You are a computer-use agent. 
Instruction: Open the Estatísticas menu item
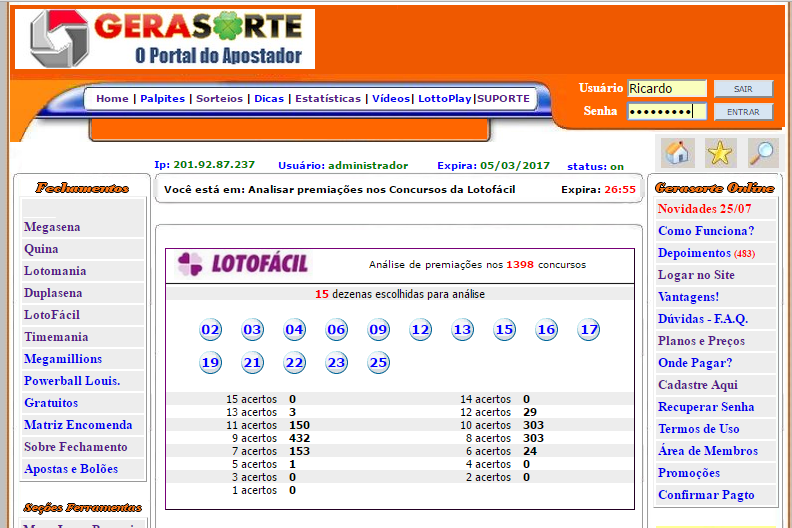328,99
